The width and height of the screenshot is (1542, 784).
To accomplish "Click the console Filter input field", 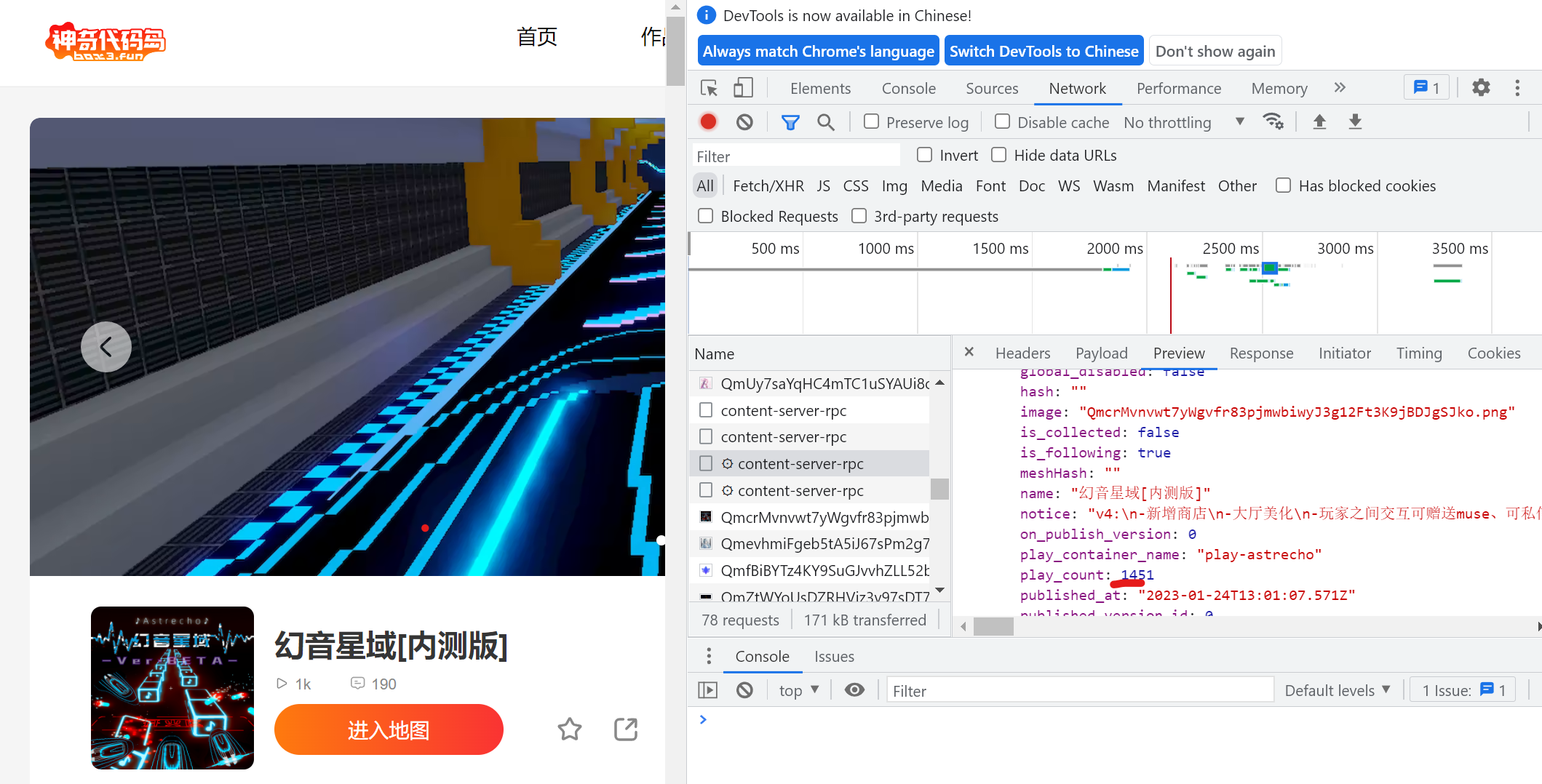I will click(x=1080, y=690).
